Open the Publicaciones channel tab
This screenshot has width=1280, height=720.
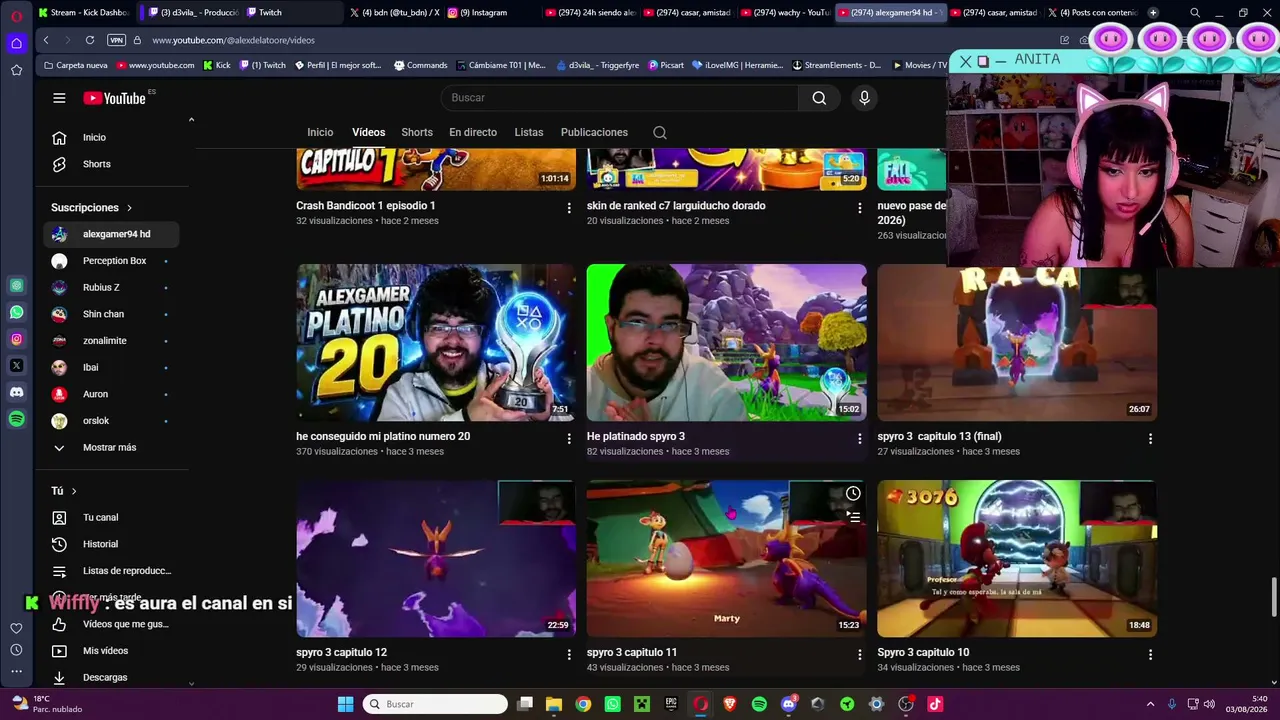click(x=594, y=132)
